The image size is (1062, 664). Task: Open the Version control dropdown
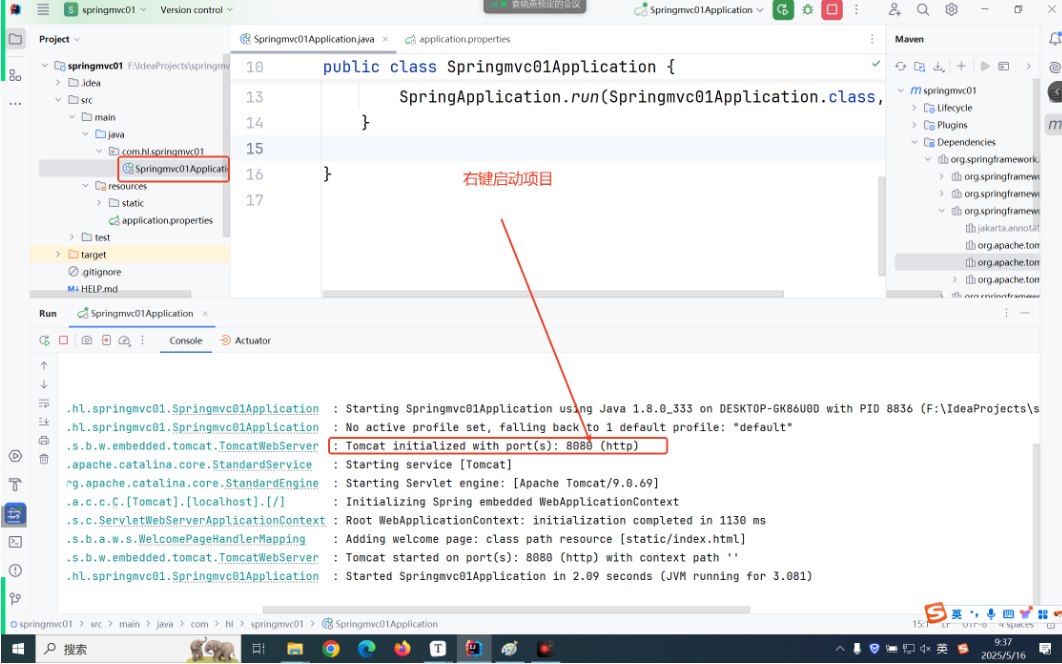196,9
